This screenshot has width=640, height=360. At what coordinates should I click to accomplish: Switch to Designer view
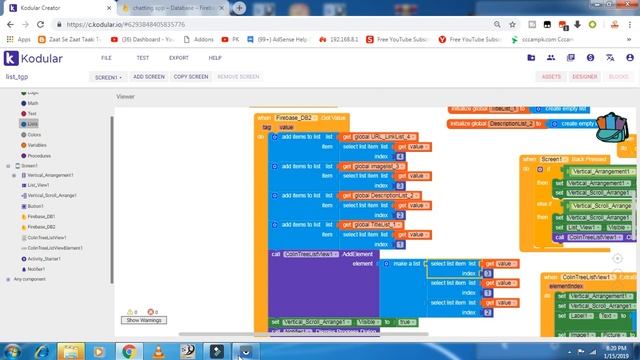(x=584, y=77)
